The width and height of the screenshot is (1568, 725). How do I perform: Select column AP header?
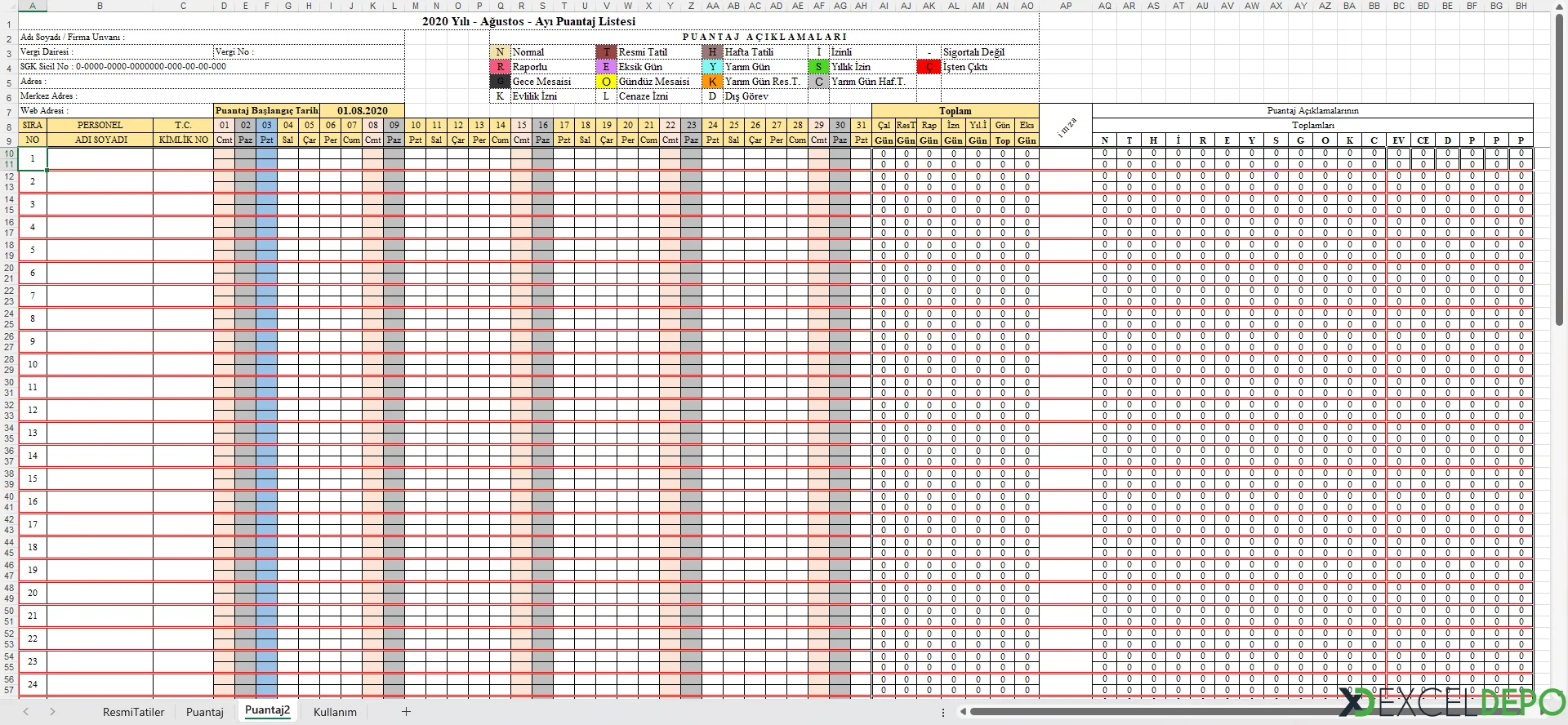click(1065, 6)
